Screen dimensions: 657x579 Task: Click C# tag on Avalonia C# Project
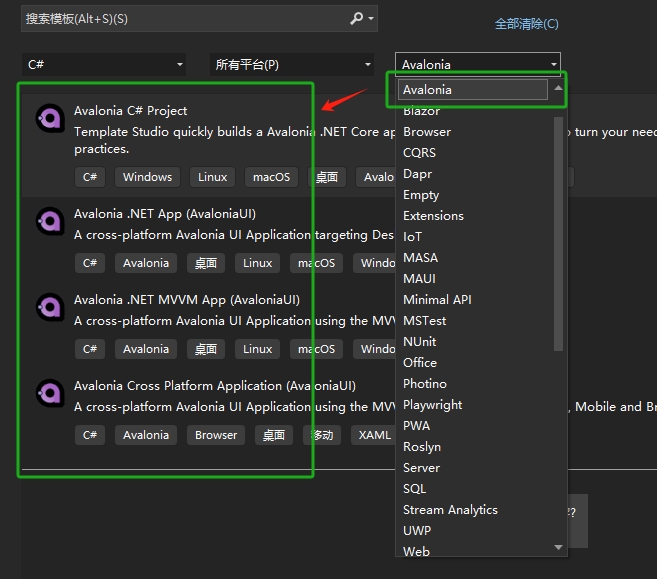90,177
